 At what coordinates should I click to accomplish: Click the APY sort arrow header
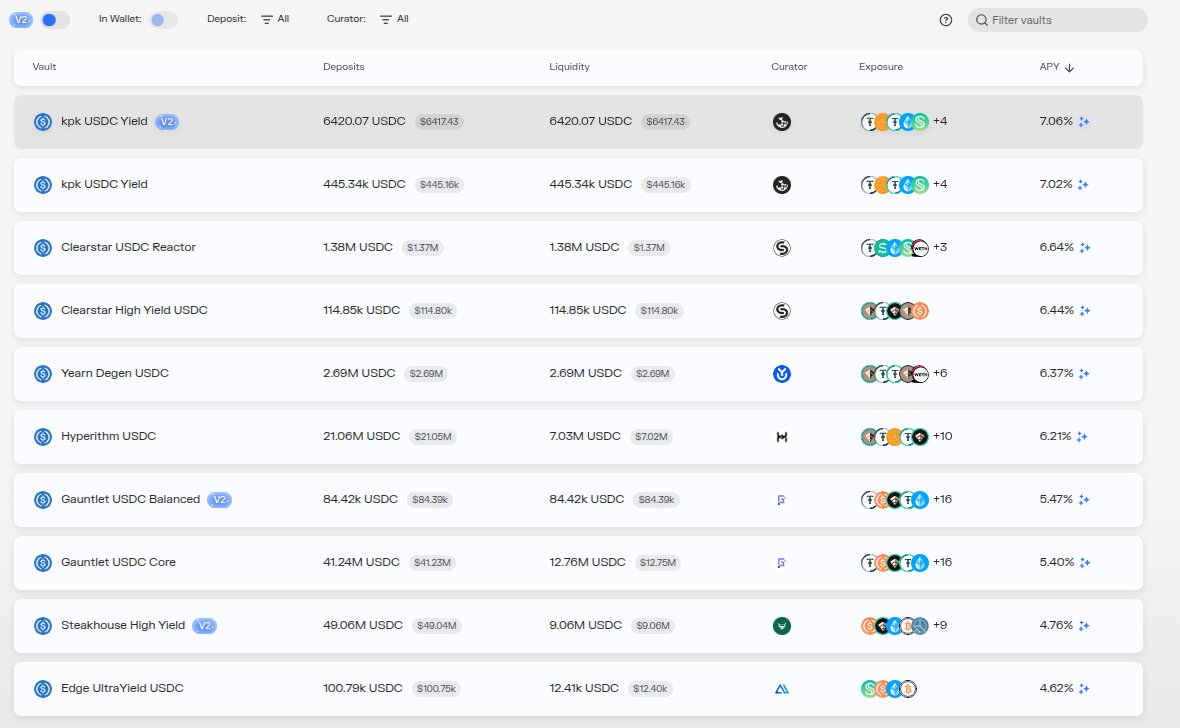click(x=1070, y=67)
